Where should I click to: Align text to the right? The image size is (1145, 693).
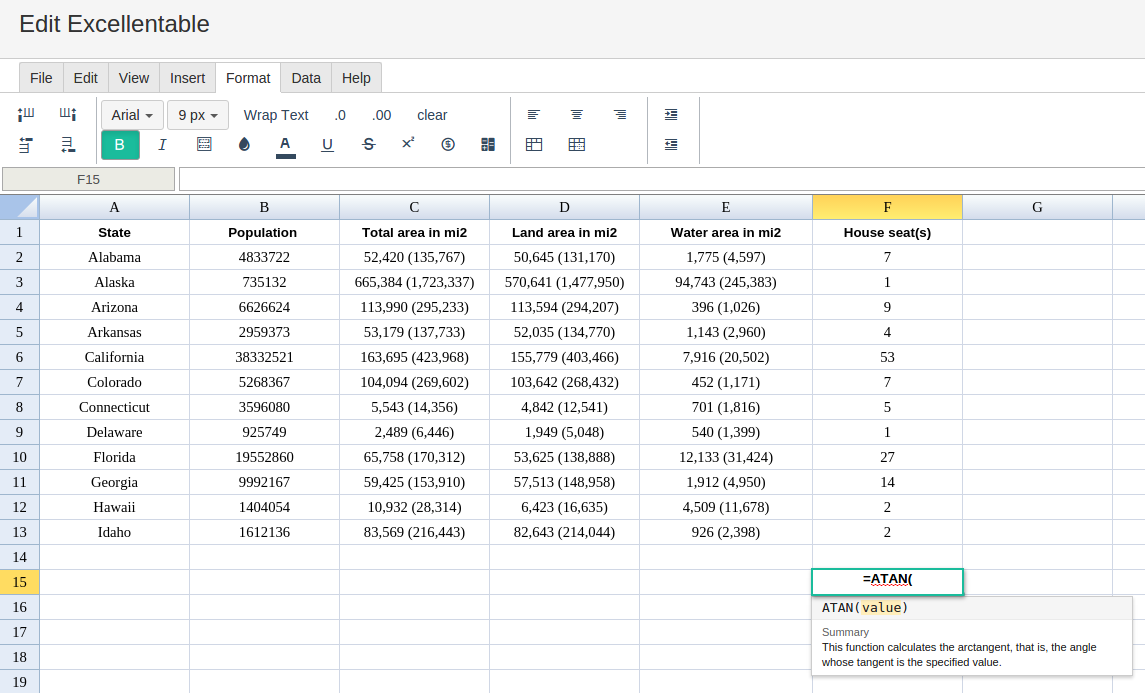click(x=620, y=115)
